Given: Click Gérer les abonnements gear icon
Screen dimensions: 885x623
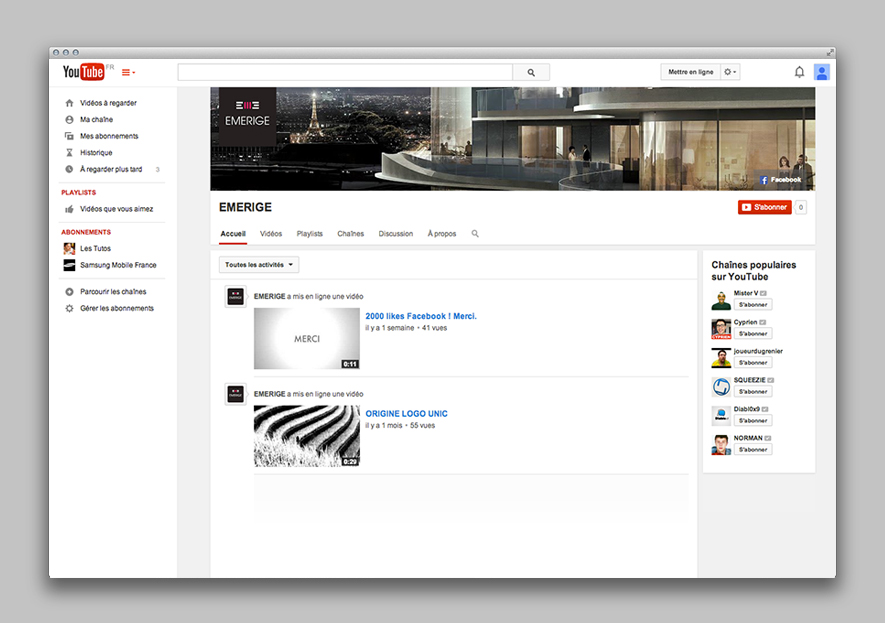Looking at the screenshot, I should point(69,308).
